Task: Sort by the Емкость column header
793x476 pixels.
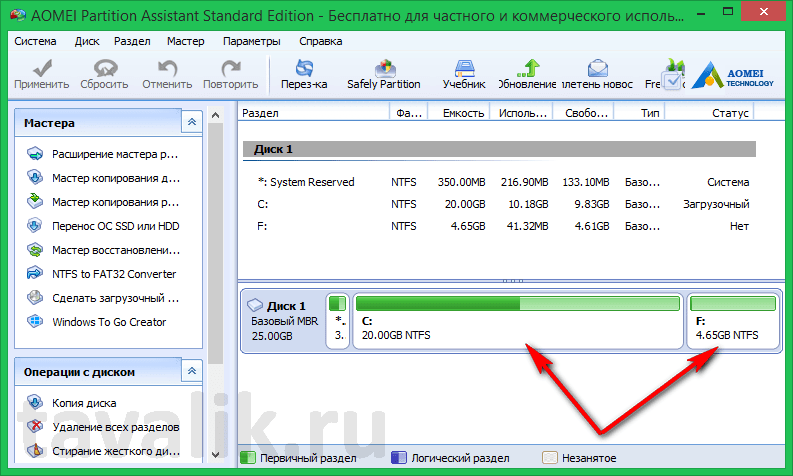Action: tap(459, 113)
